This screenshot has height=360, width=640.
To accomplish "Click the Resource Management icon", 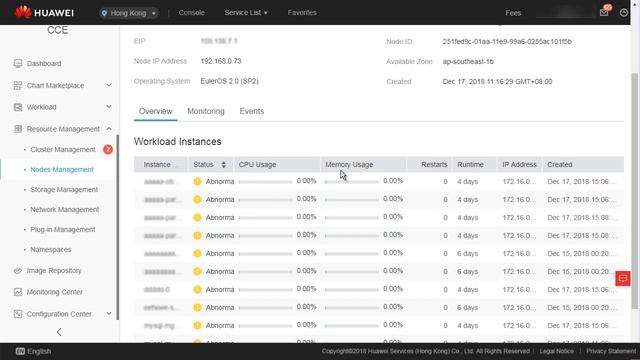I will pyautogui.click(x=18, y=129).
